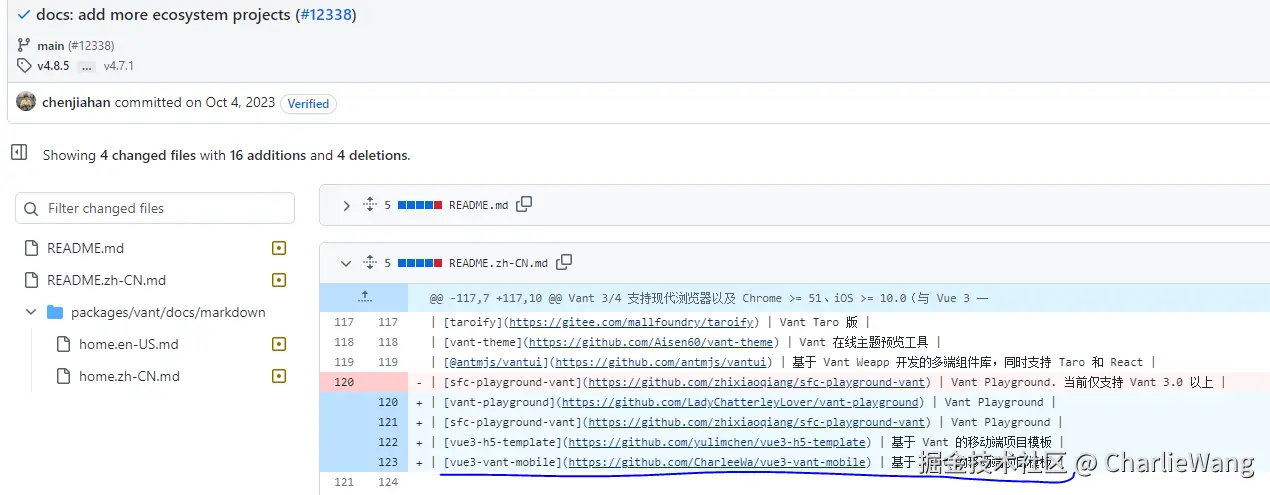Click expand-all icon beside README.md
Screen dimensions: 1270x495
[x=369, y=205]
